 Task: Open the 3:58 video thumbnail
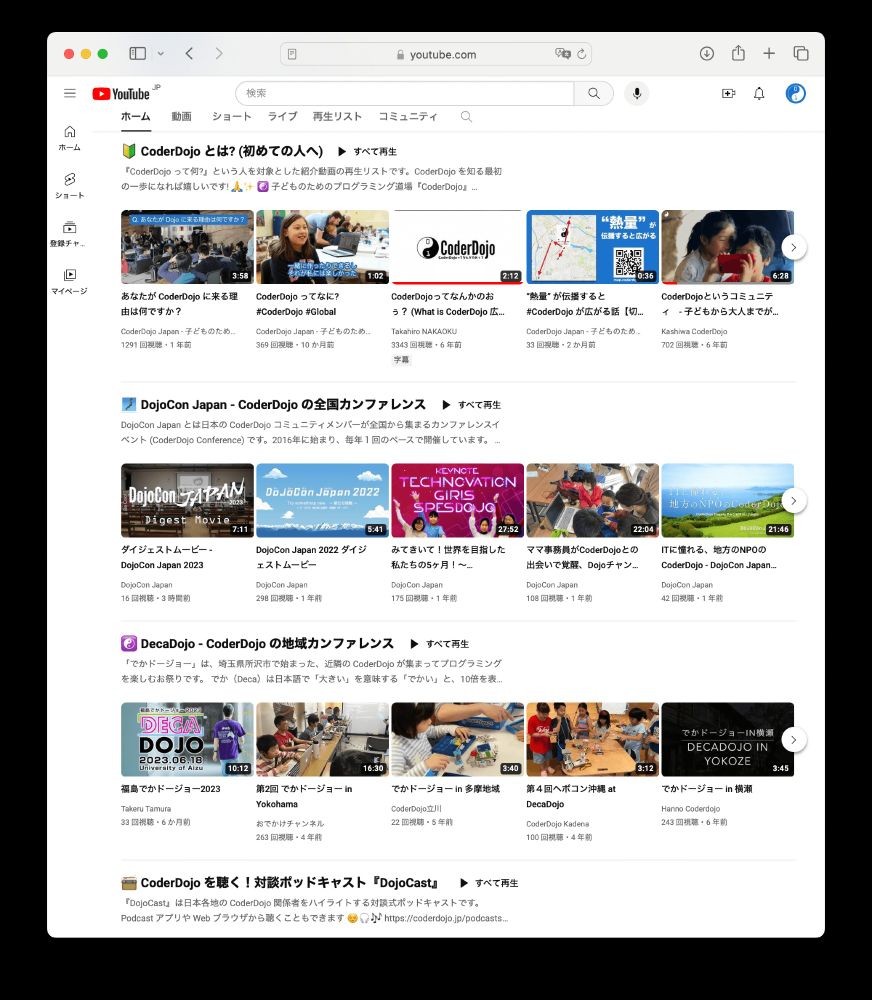coord(187,247)
